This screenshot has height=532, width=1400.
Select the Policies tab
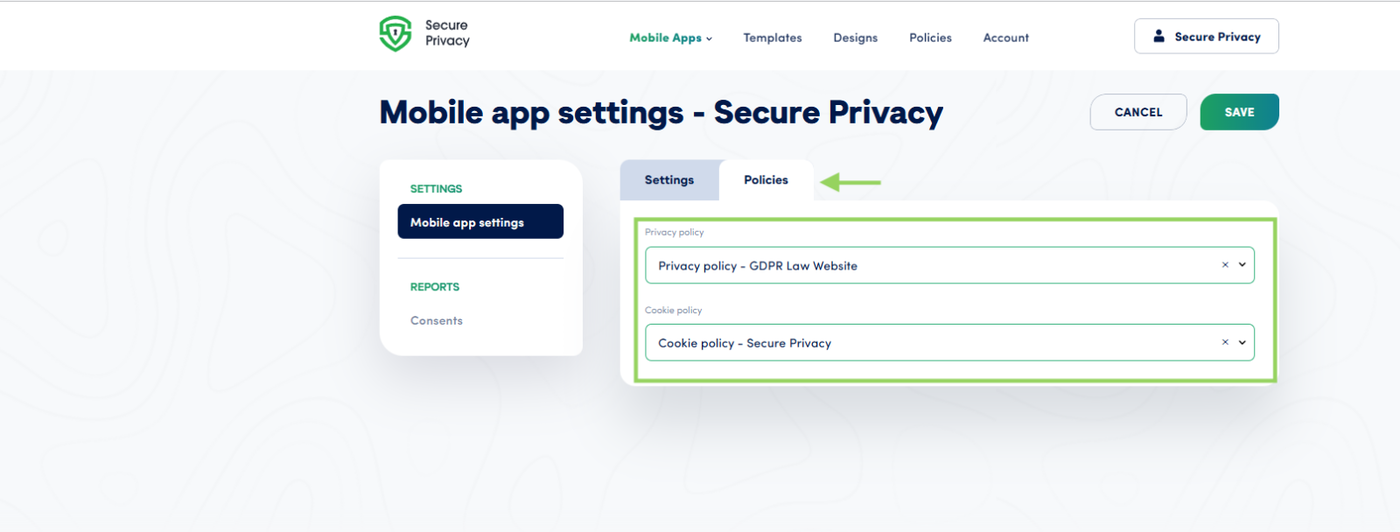point(766,180)
